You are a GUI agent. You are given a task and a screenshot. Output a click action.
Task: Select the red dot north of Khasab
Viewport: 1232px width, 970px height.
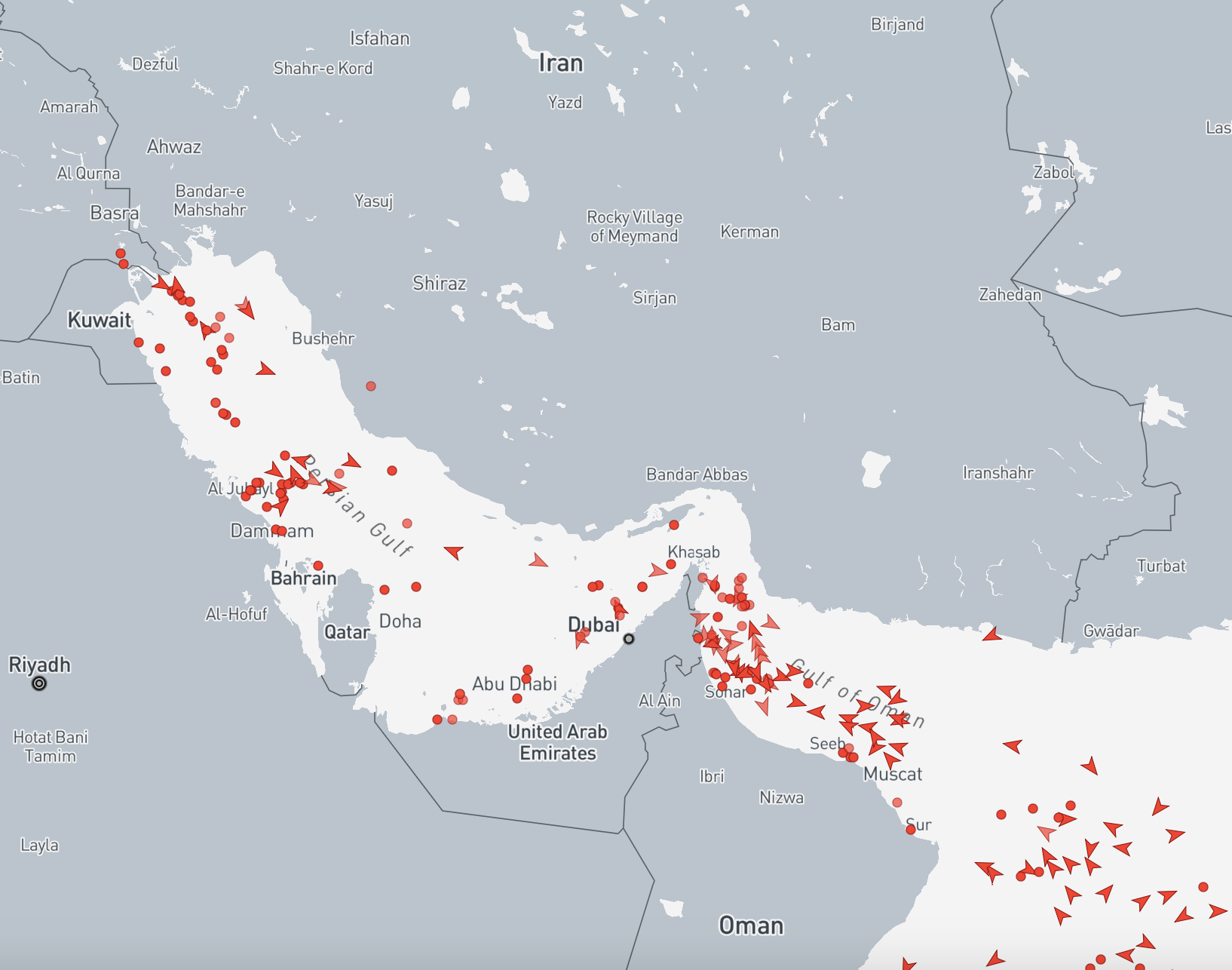674,525
